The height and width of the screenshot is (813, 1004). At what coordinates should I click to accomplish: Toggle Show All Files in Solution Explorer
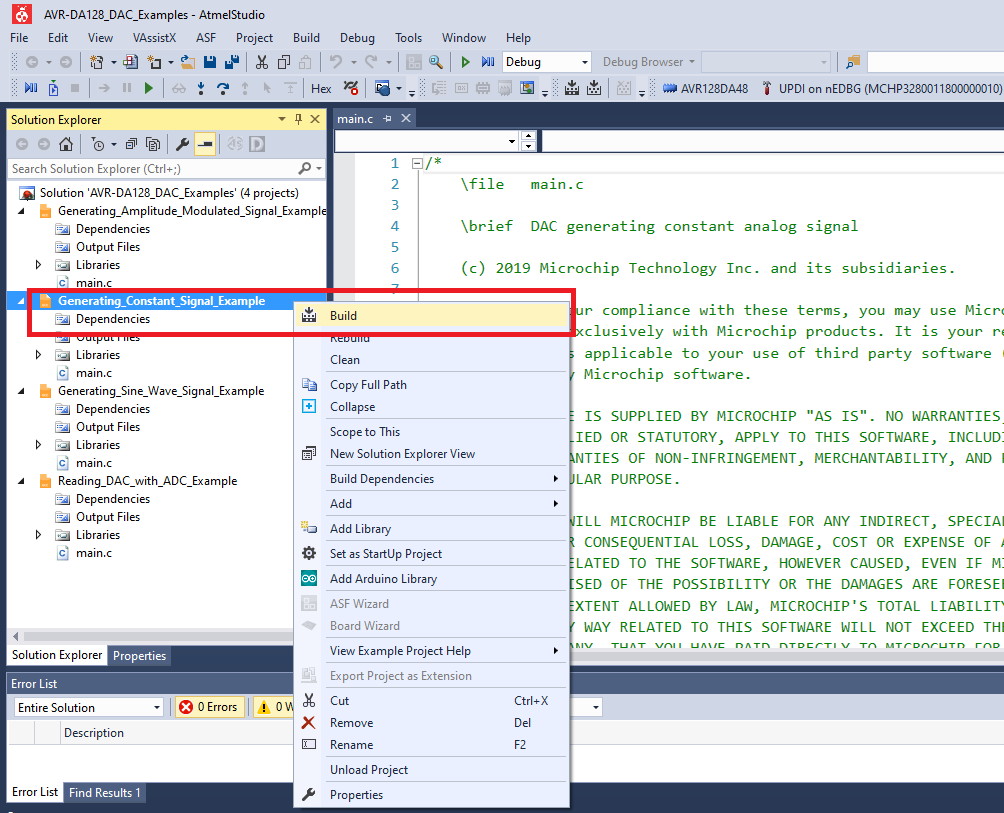(153, 144)
